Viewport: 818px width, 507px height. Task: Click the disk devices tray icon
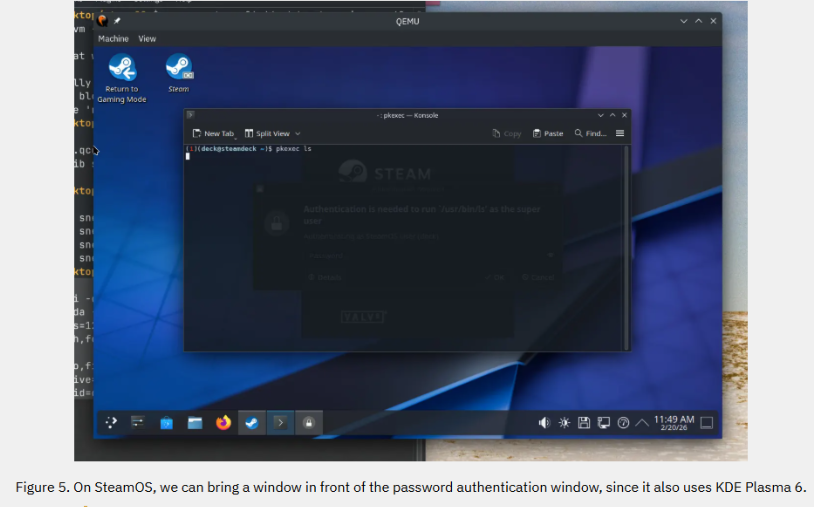pyautogui.click(x=584, y=422)
